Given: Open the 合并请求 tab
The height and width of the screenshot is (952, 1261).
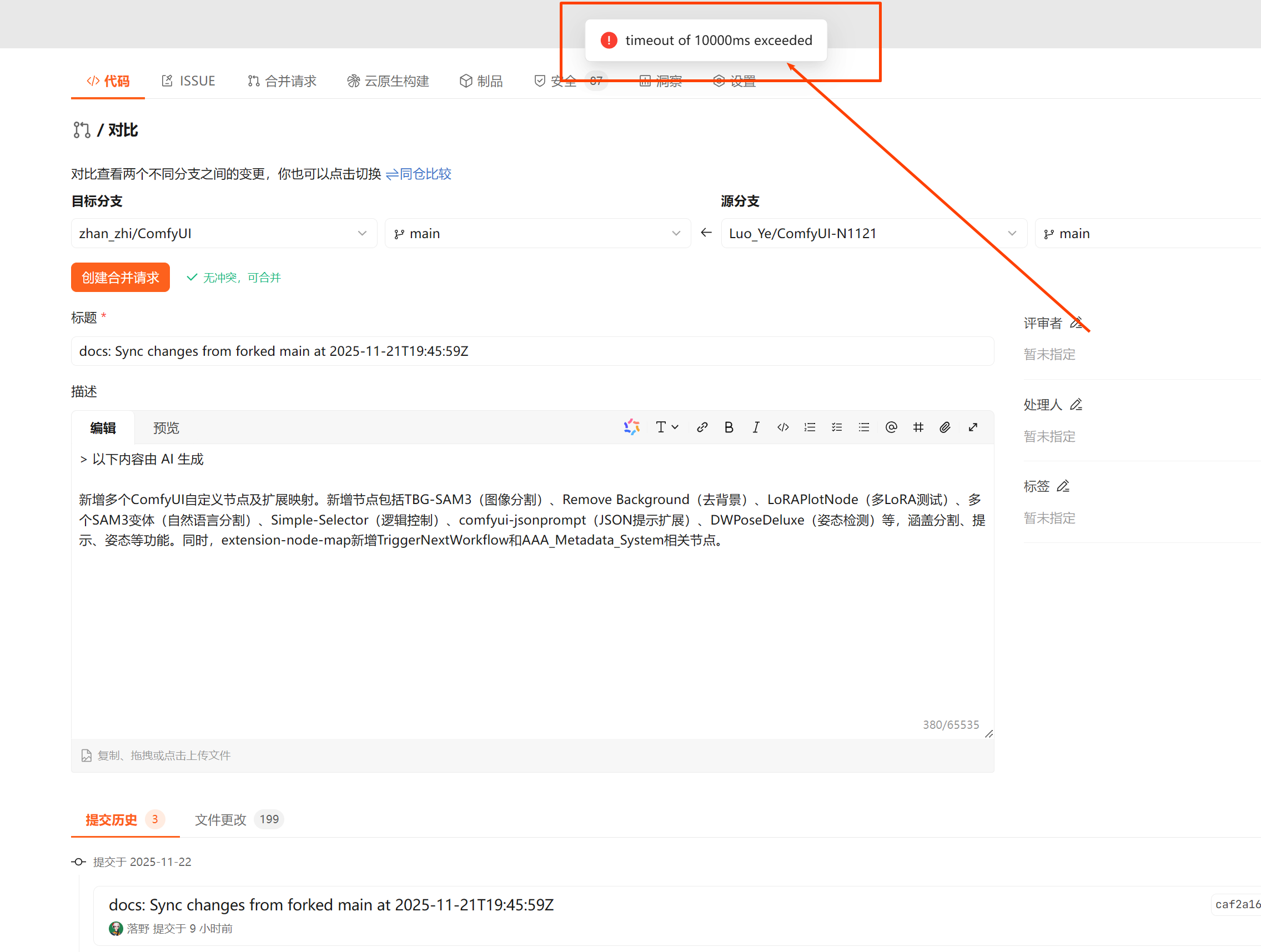Looking at the screenshot, I should 282,81.
